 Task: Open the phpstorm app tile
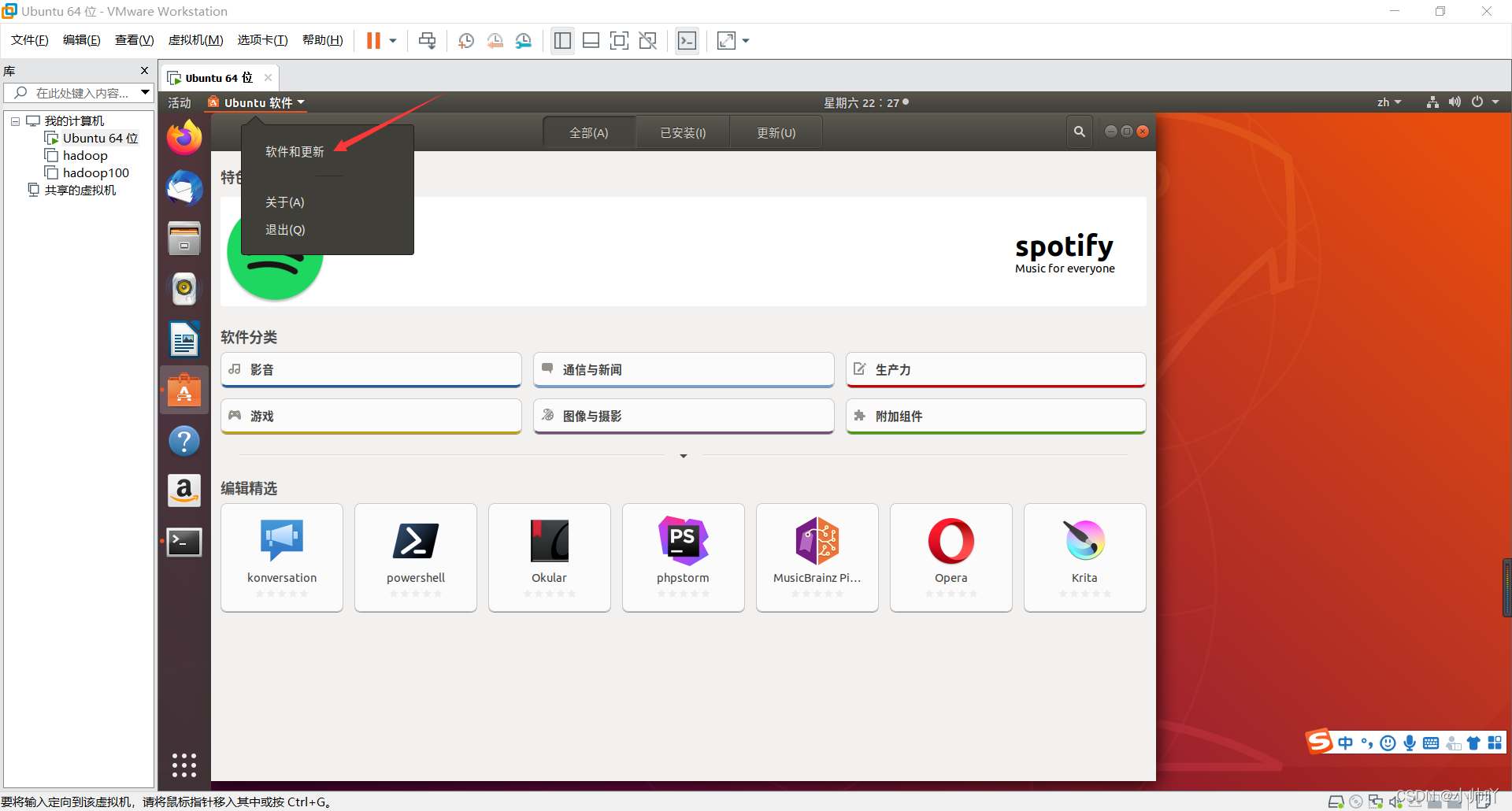click(x=684, y=557)
